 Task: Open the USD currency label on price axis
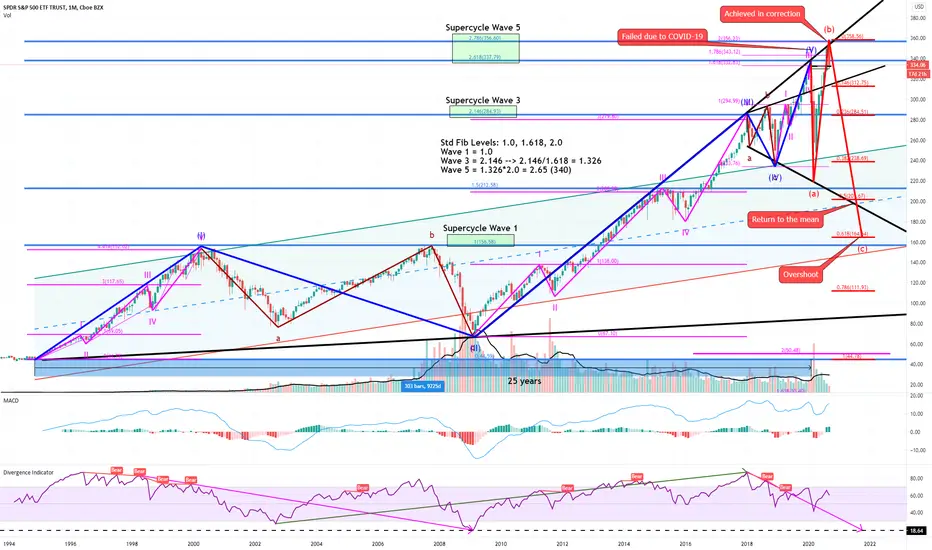click(x=919, y=7)
